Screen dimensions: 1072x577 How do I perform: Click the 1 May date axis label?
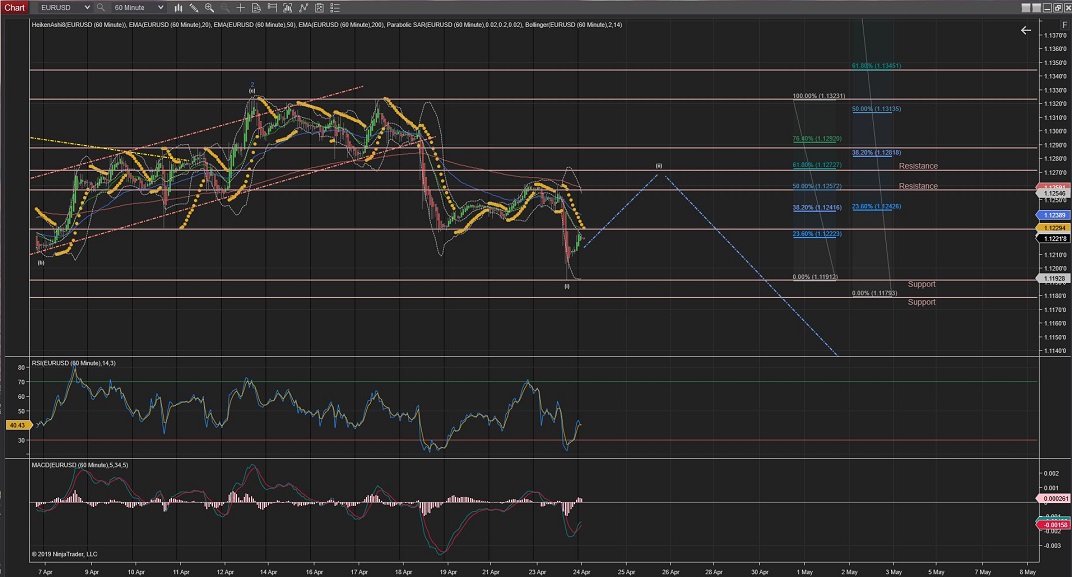tap(805, 572)
